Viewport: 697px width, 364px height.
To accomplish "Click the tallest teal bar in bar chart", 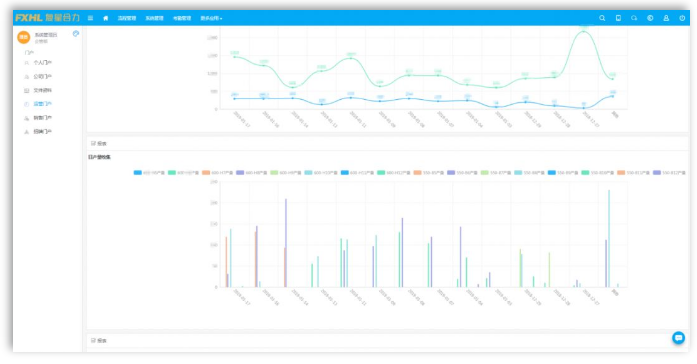I will point(609,239).
